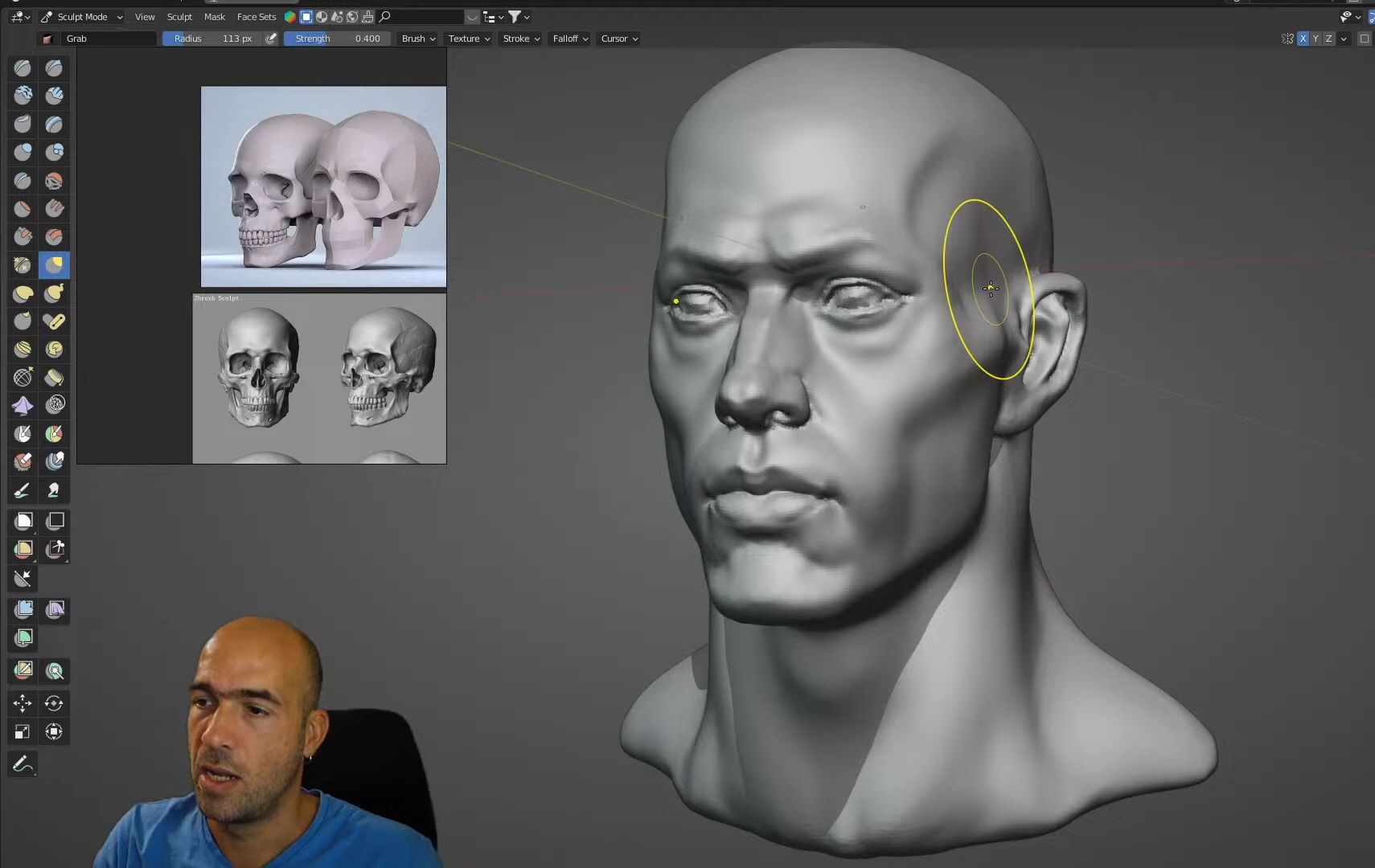Select the Inflate brush tool
This screenshot has width=1375, height=868.
pyautogui.click(x=23, y=153)
